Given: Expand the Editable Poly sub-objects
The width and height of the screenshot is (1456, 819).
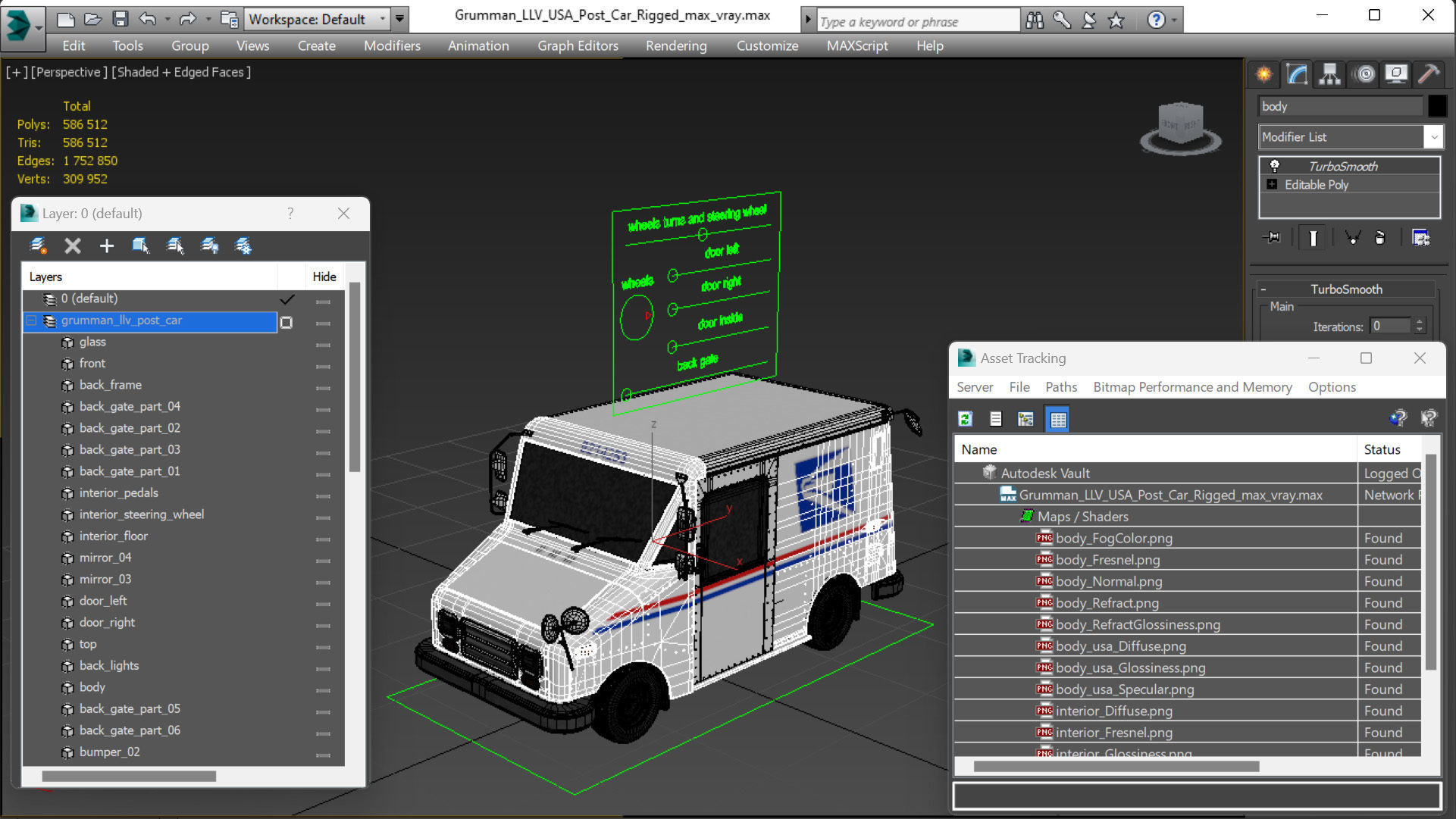Looking at the screenshot, I should [1272, 185].
